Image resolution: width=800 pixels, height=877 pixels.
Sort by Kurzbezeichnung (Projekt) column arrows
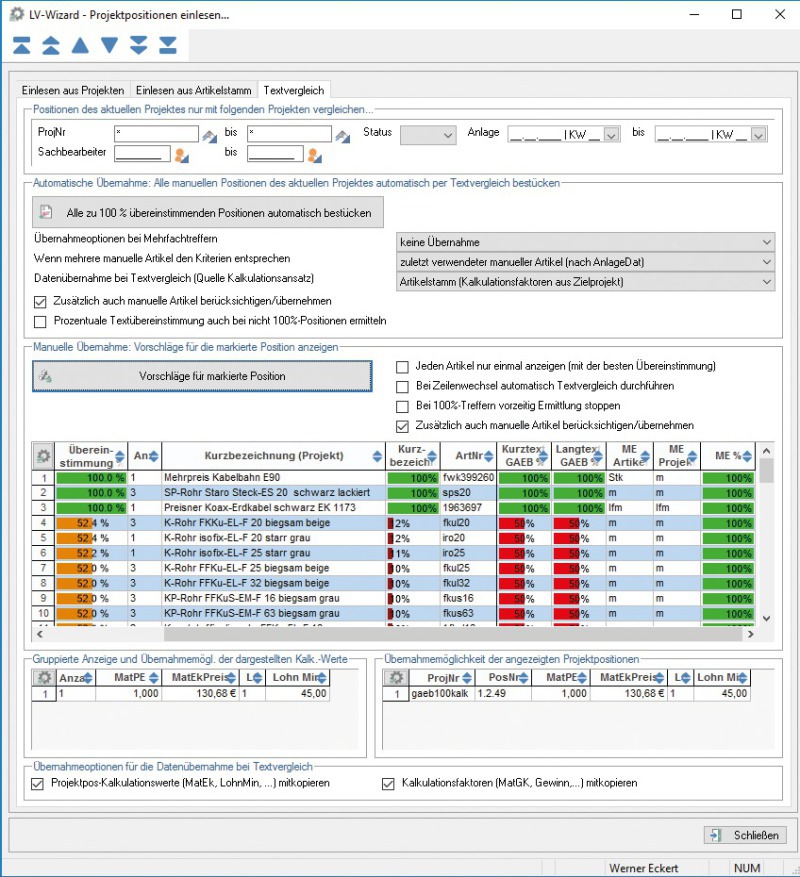(378, 456)
